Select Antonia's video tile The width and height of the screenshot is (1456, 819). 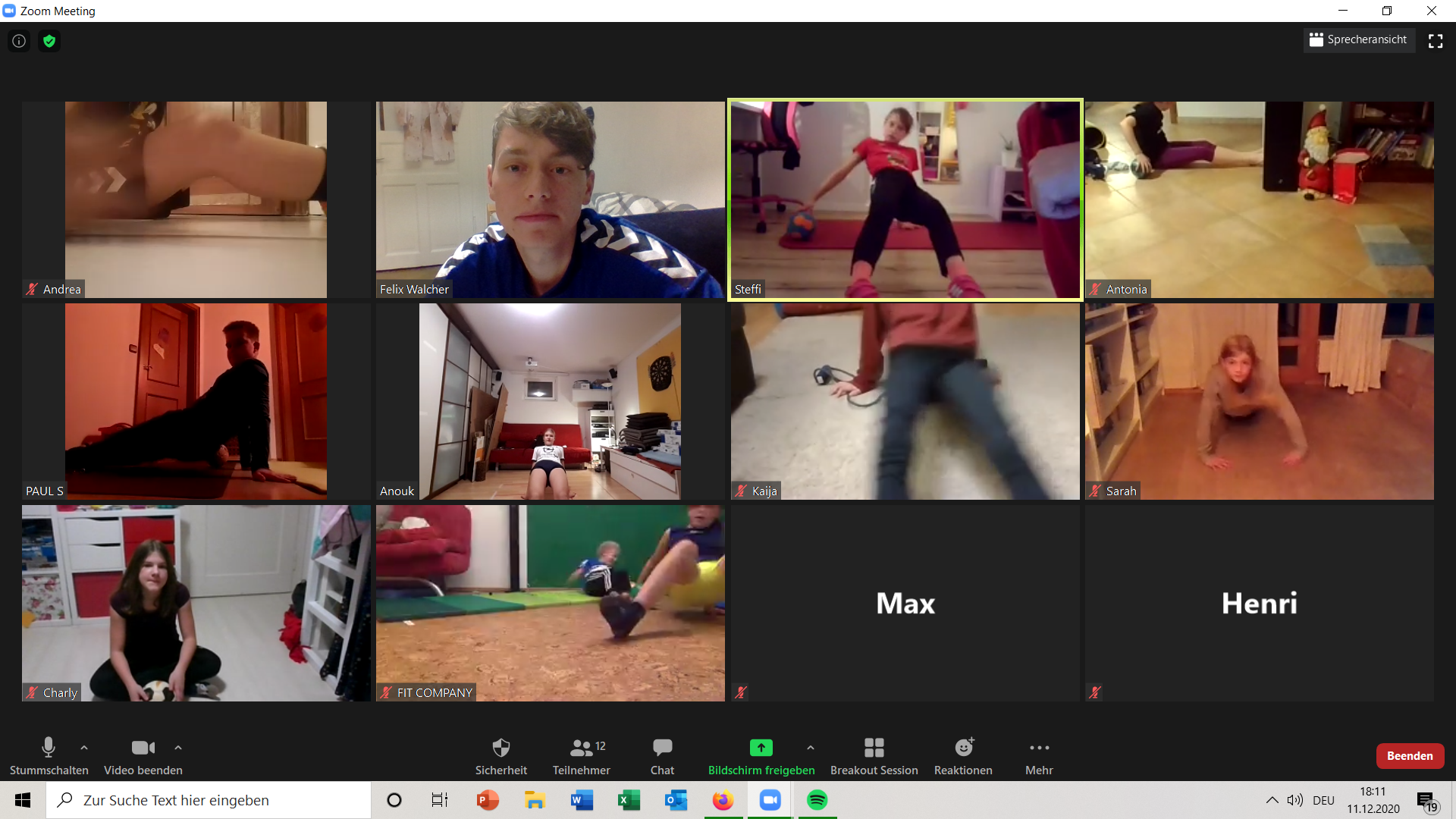click(x=1260, y=199)
